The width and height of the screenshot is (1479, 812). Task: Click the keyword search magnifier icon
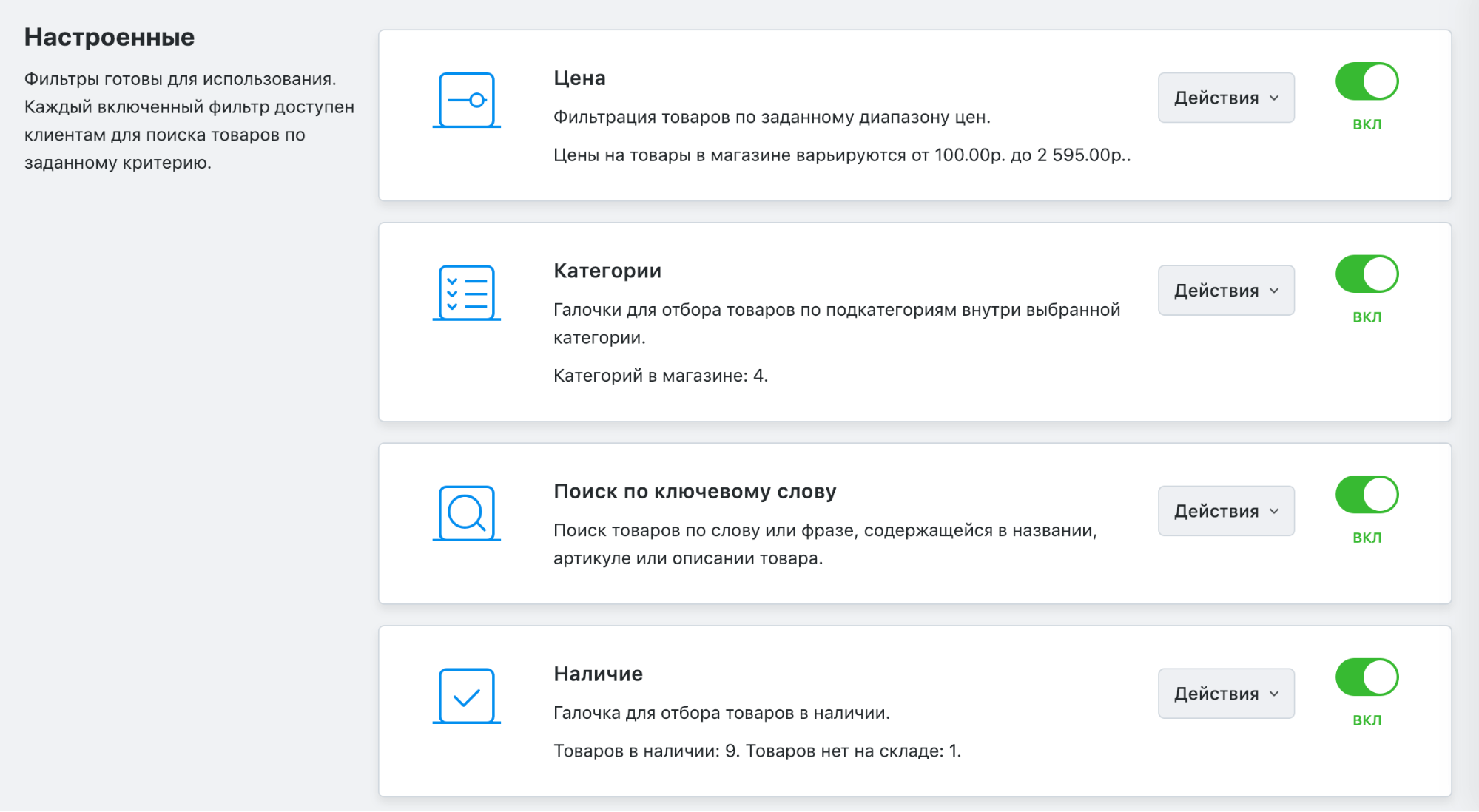click(x=466, y=513)
